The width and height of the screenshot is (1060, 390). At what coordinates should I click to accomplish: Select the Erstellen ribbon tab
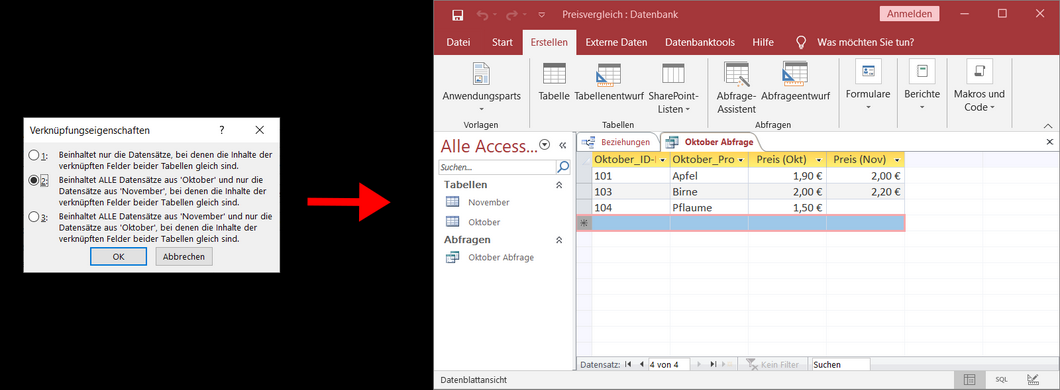tap(549, 42)
